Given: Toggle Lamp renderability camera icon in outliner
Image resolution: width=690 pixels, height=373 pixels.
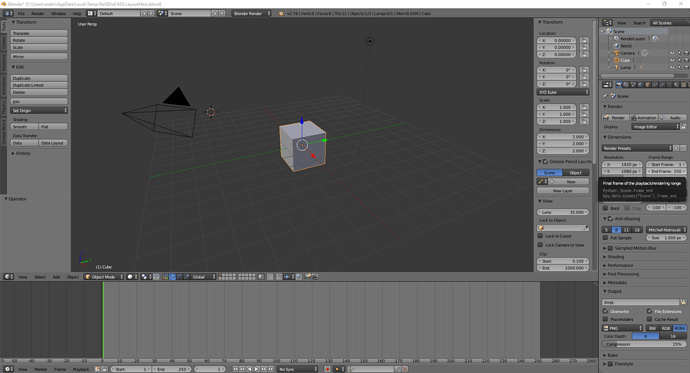Looking at the screenshot, I should (x=686, y=67).
